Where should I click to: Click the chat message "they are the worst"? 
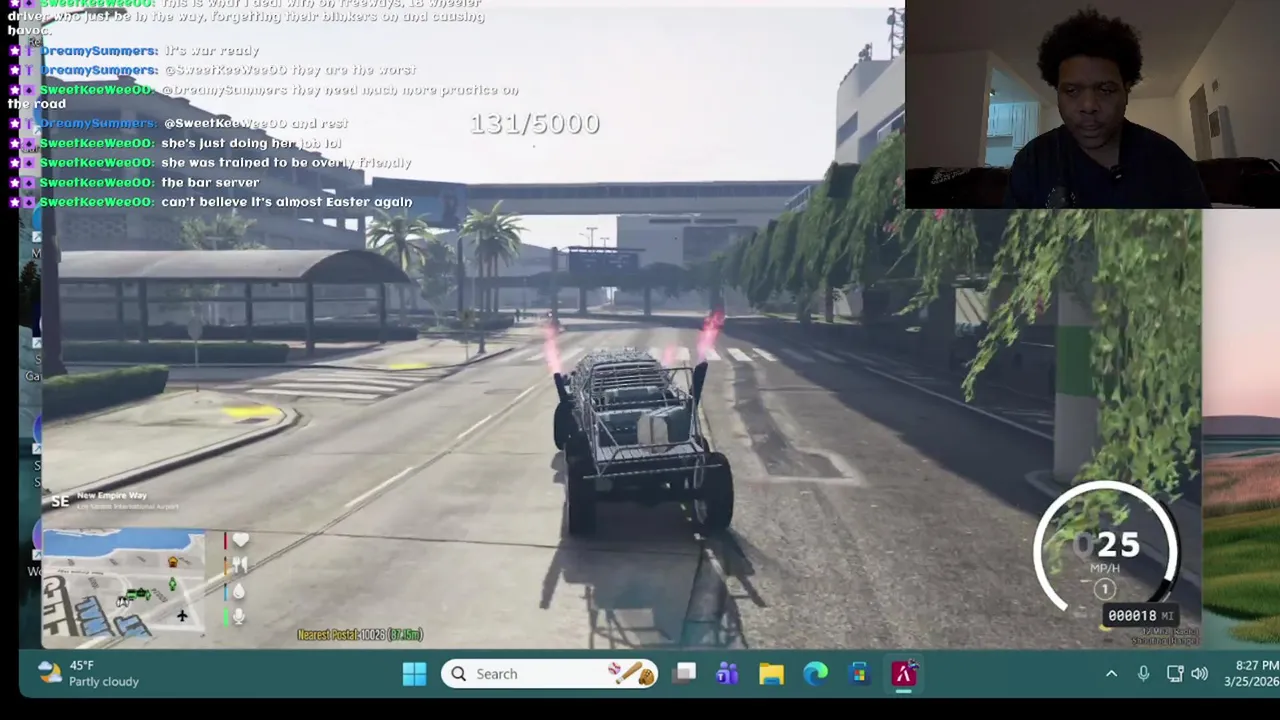click(x=353, y=70)
